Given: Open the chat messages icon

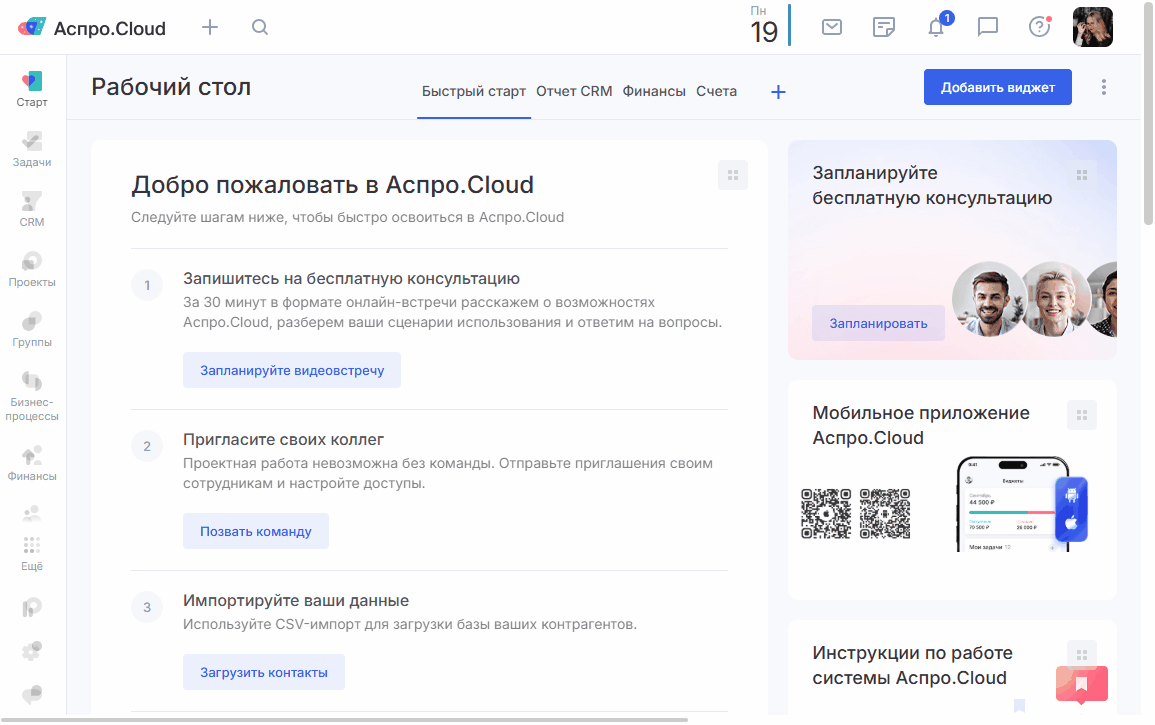Looking at the screenshot, I should pos(988,28).
